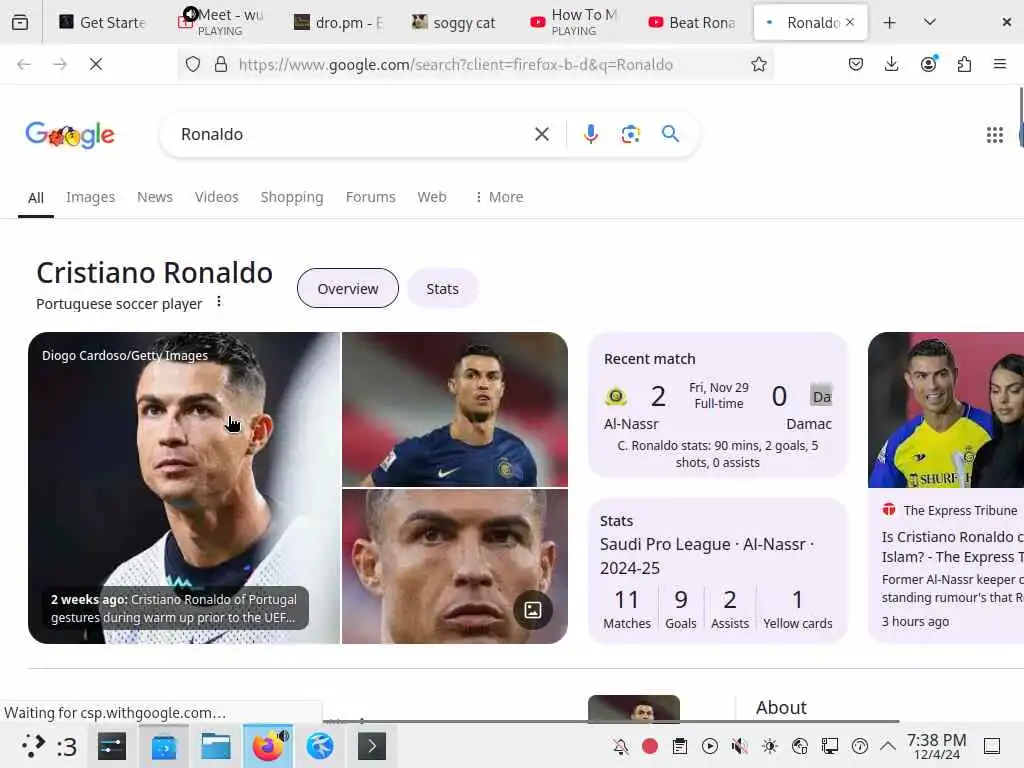Open tracking protection shield icon
This screenshot has height=768, width=1024.
(193, 64)
